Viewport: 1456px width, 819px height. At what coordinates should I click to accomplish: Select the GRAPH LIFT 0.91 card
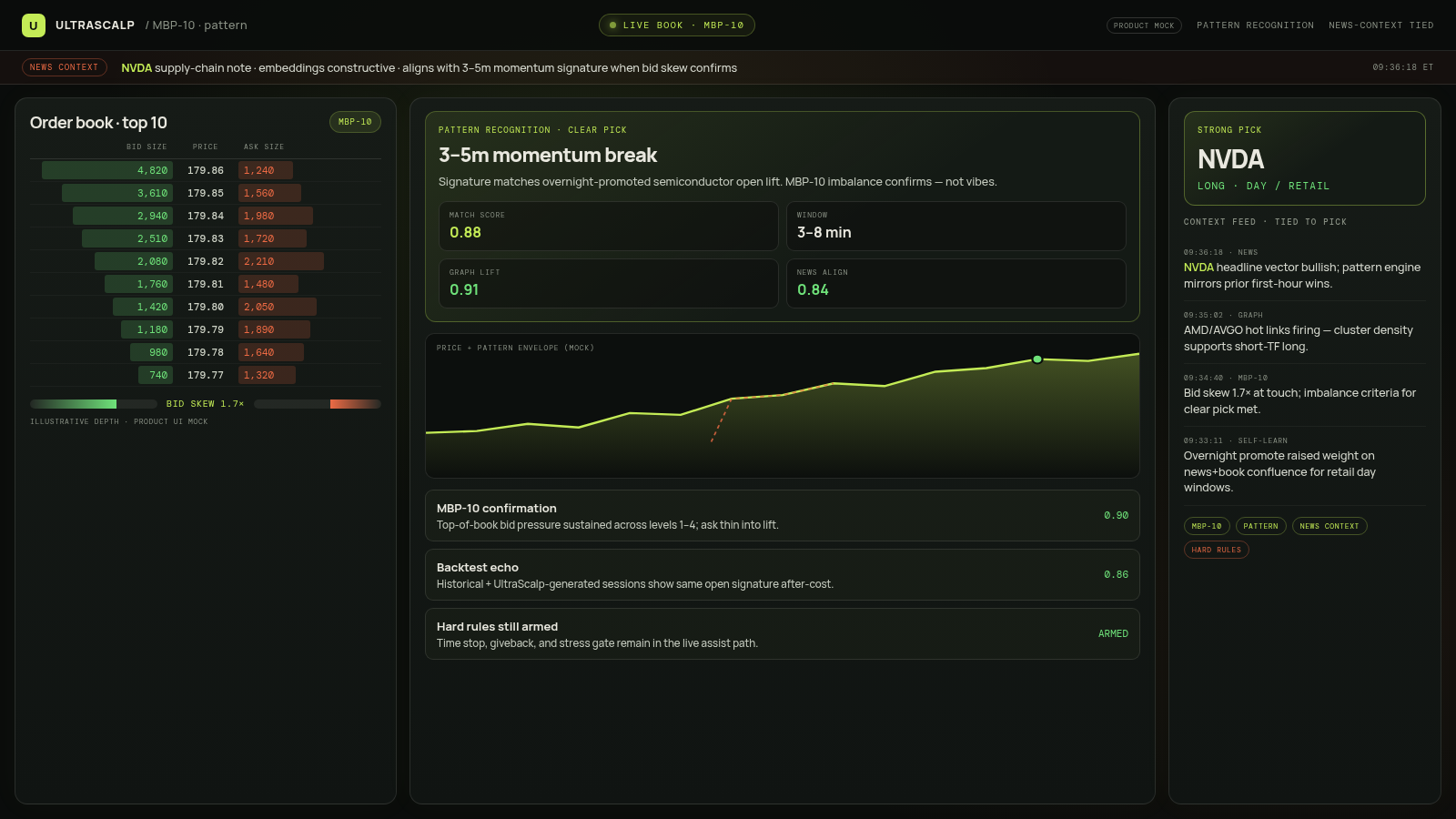point(609,283)
